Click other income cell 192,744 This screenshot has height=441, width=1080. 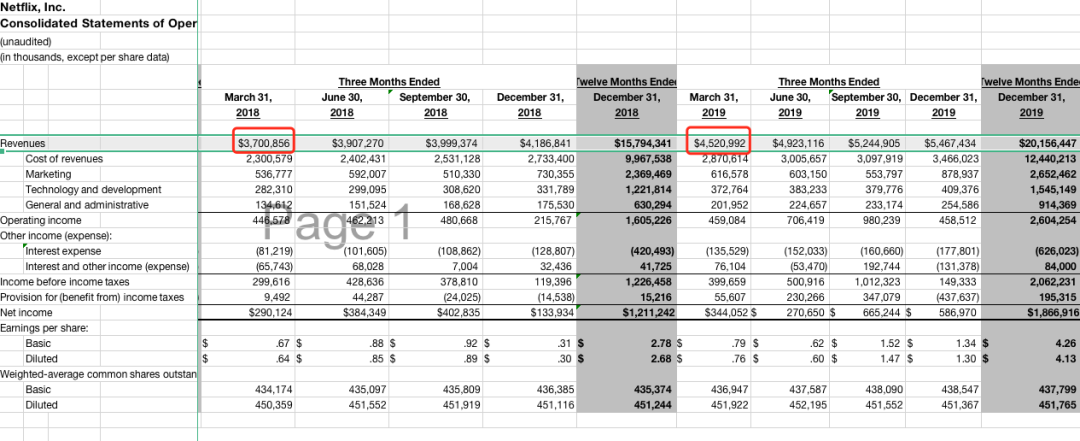click(881, 266)
